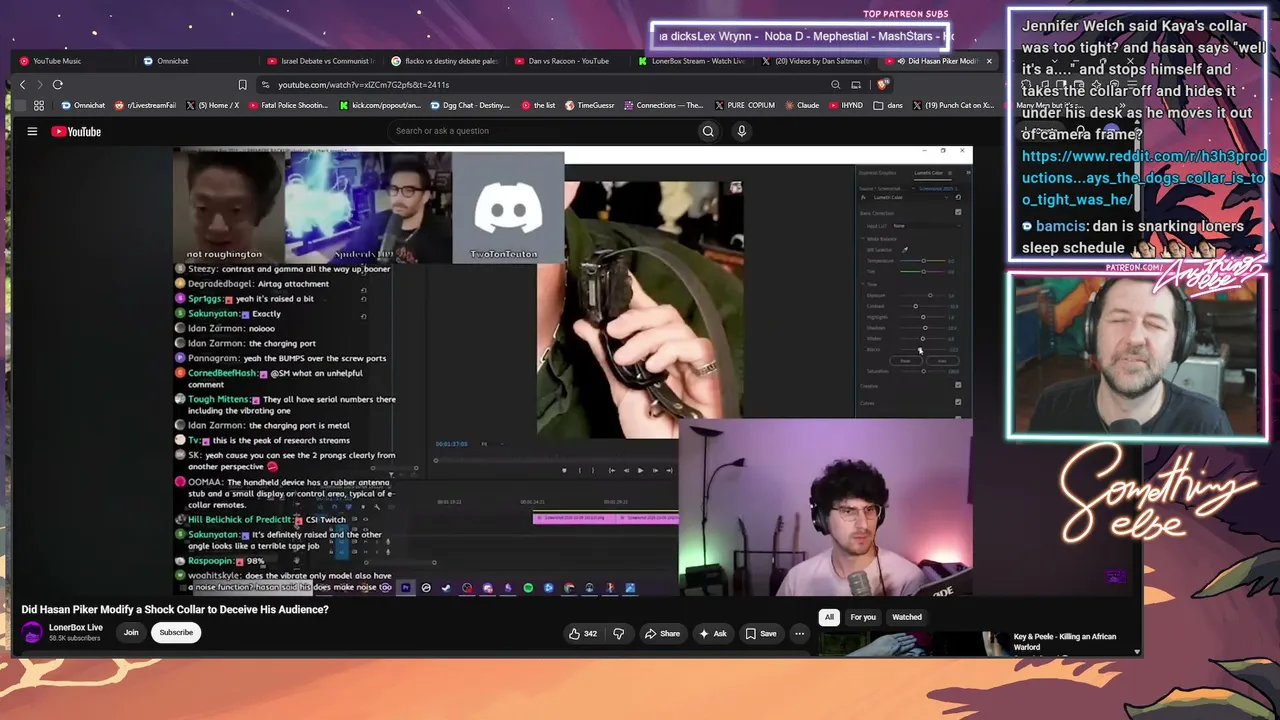Screen dimensions: 1280x720
Task: Click the Spotify icon in video taskbar
Action: click(528, 588)
